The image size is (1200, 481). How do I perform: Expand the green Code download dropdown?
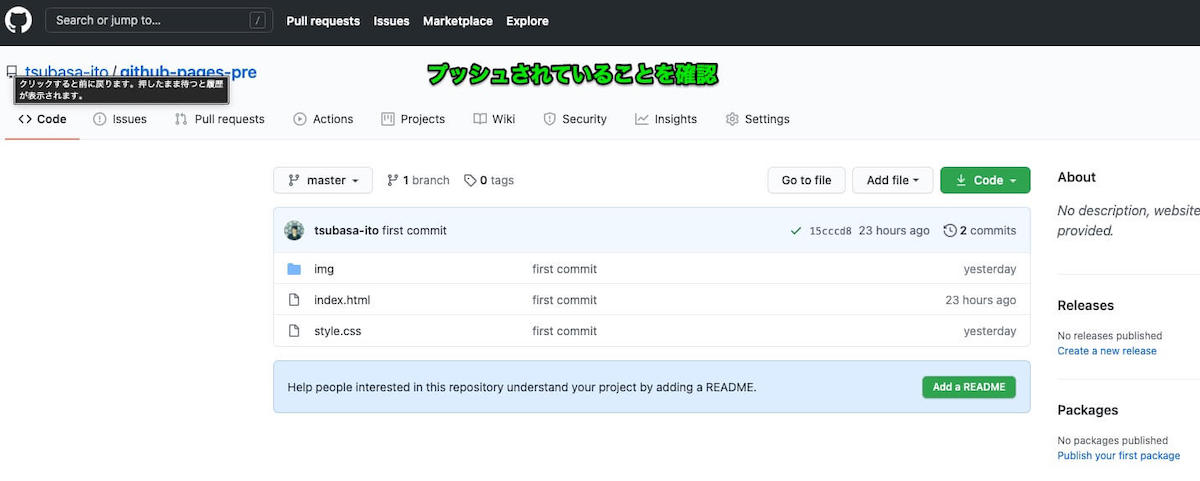pos(985,180)
